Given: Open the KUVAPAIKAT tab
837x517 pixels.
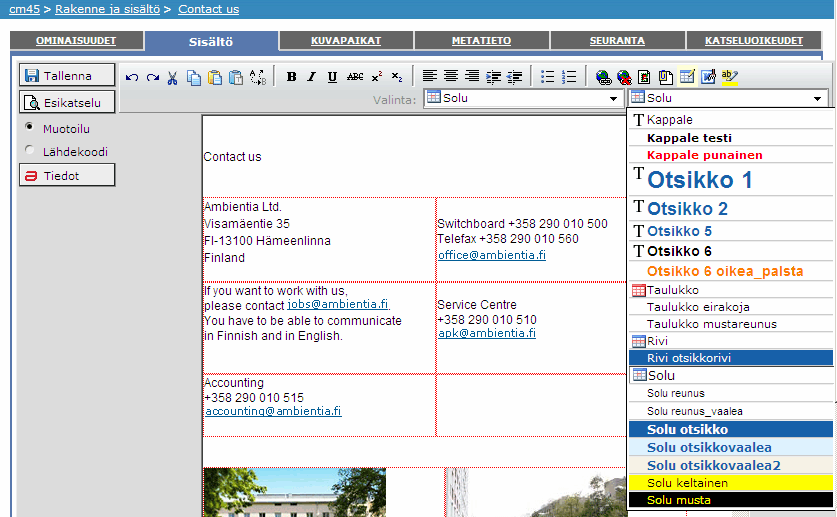Looking at the screenshot, I should pyautogui.click(x=346, y=41).
